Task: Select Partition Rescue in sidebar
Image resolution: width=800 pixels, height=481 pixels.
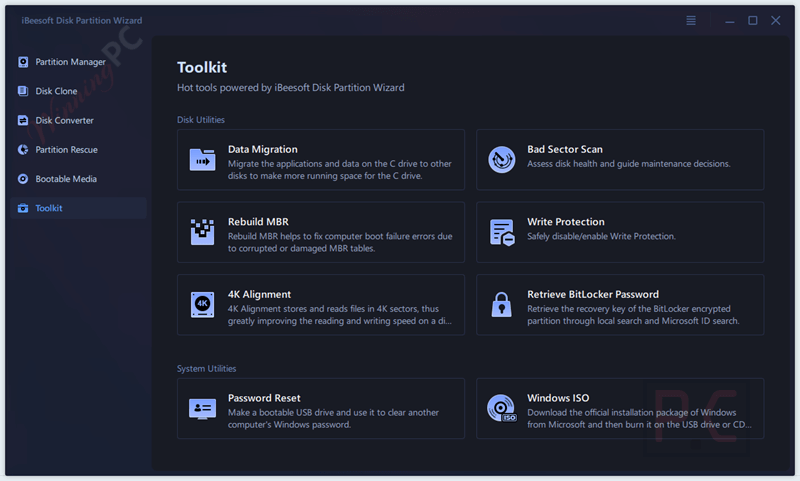Action: [66, 149]
